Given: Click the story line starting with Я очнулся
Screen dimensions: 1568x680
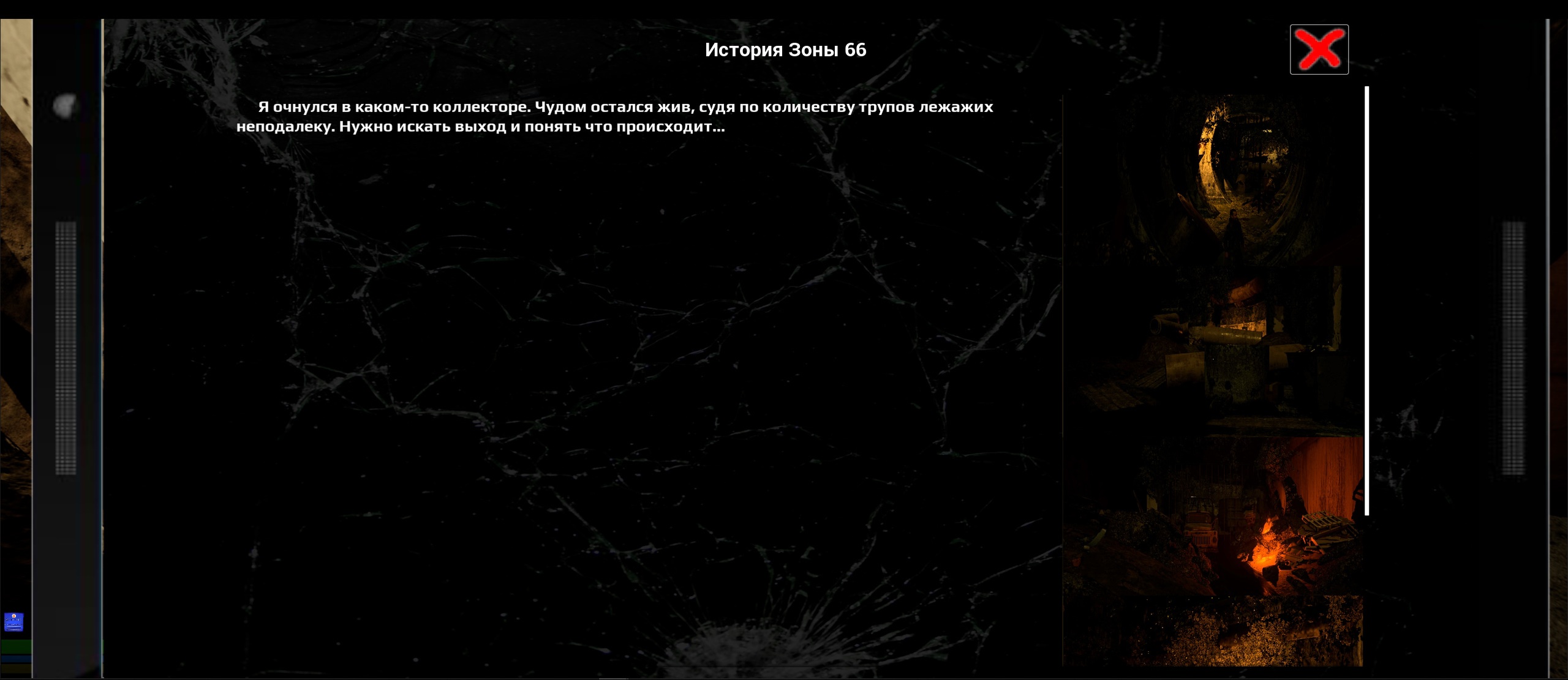Looking at the screenshot, I should point(625,107).
